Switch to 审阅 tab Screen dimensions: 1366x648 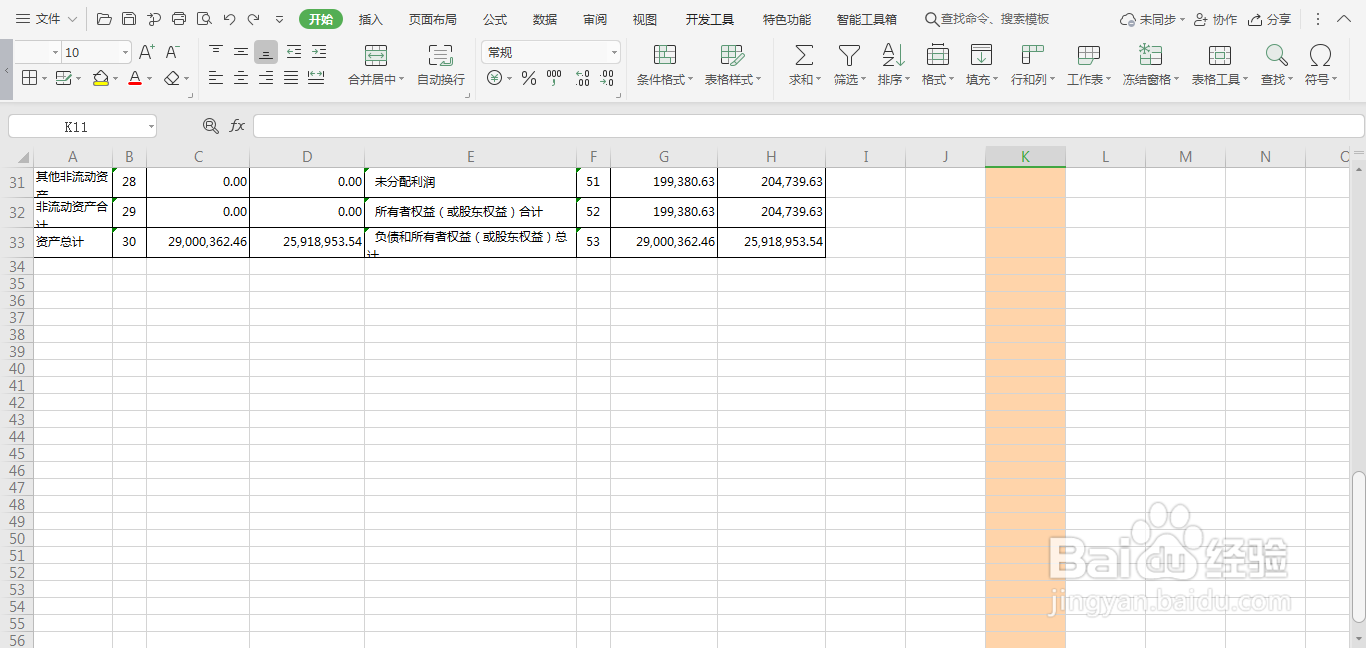coord(595,19)
